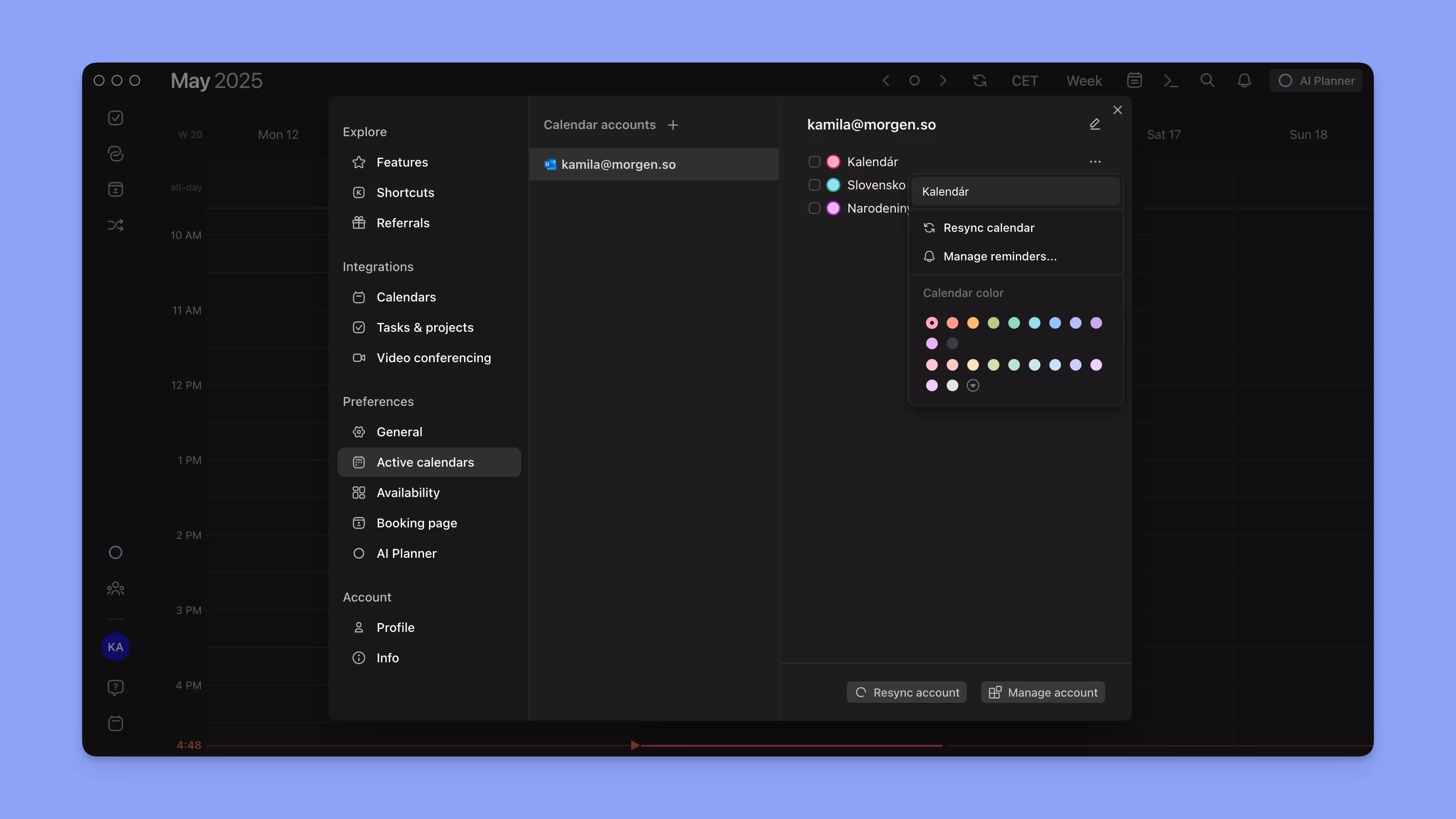The image size is (1456, 819).
Task: Open the Week view selector
Action: (x=1084, y=80)
